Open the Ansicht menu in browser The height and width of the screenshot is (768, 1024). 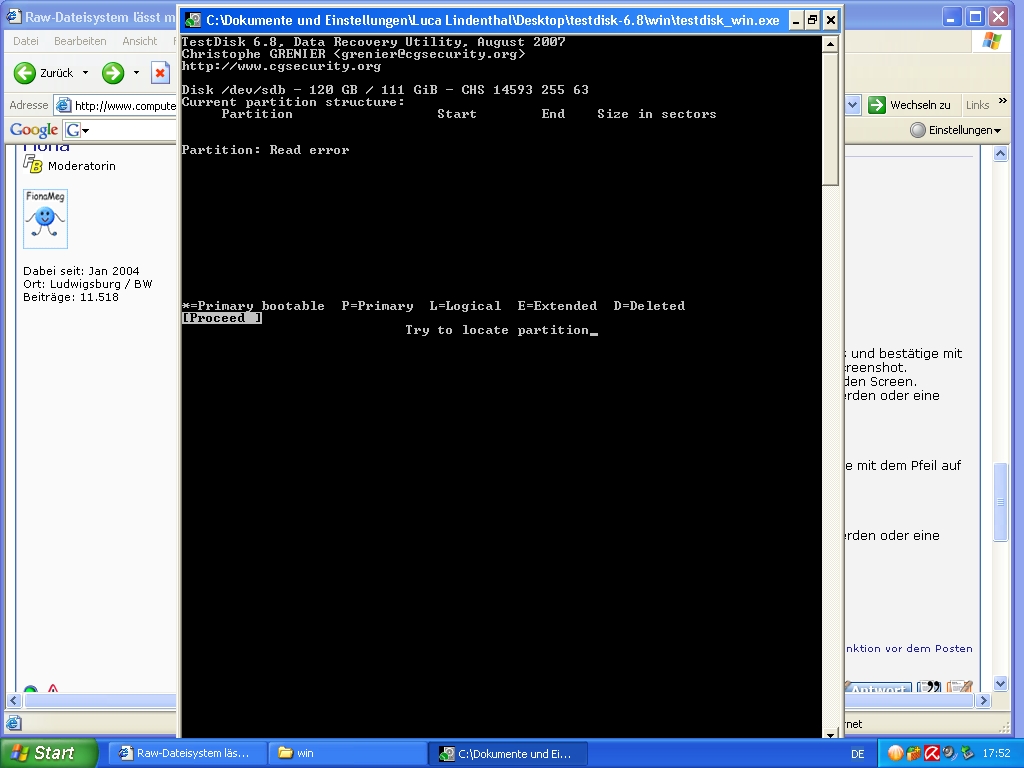140,41
